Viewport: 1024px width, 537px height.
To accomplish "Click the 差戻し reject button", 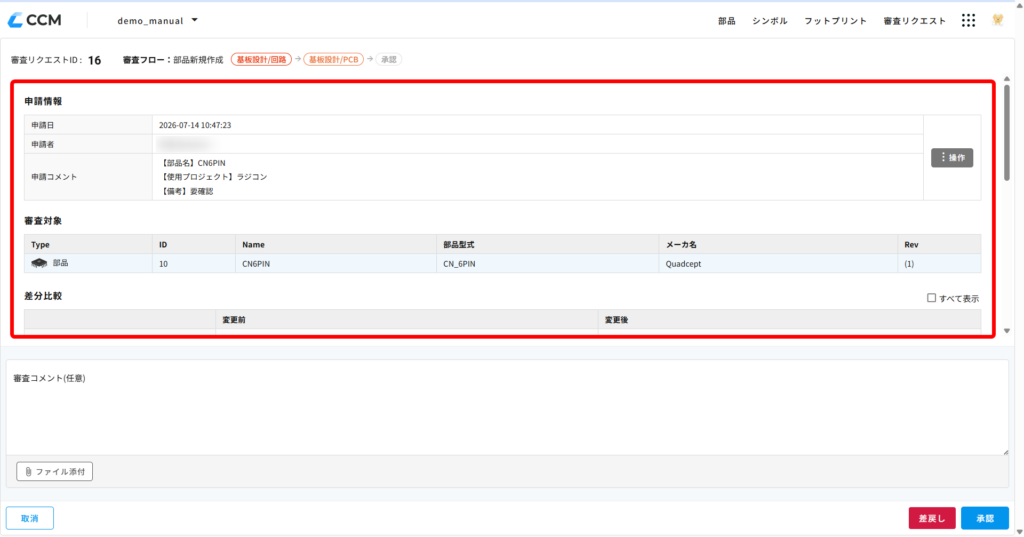I will pos(932,518).
